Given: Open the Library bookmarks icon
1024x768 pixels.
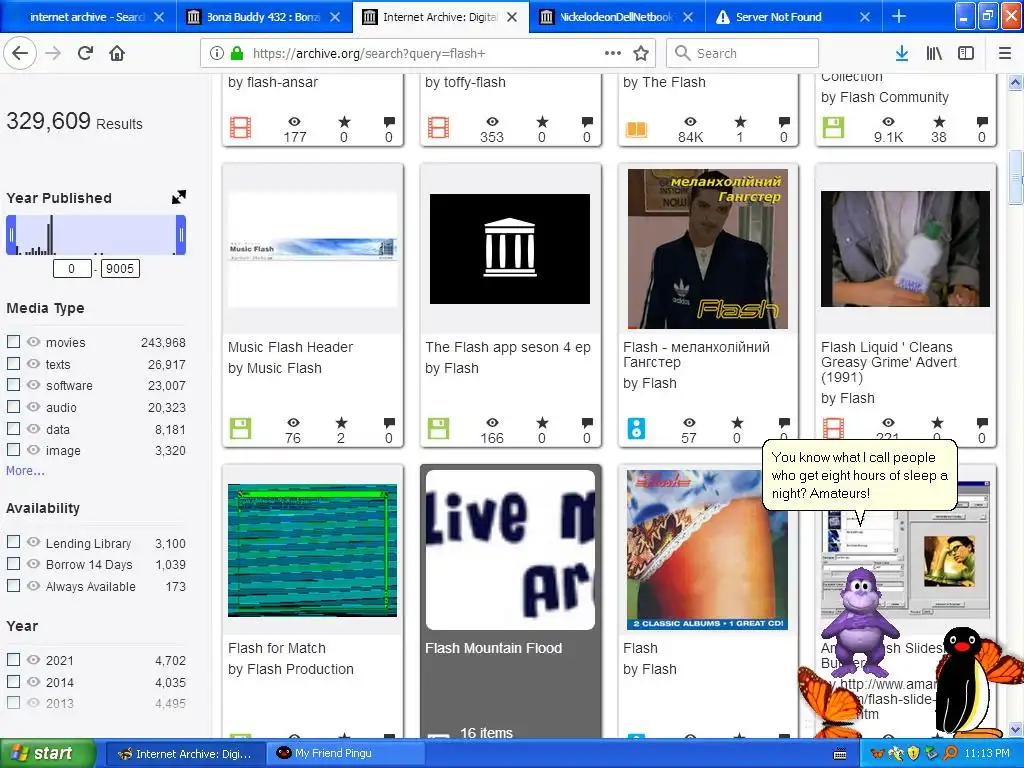Looking at the screenshot, I should (x=934, y=54).
